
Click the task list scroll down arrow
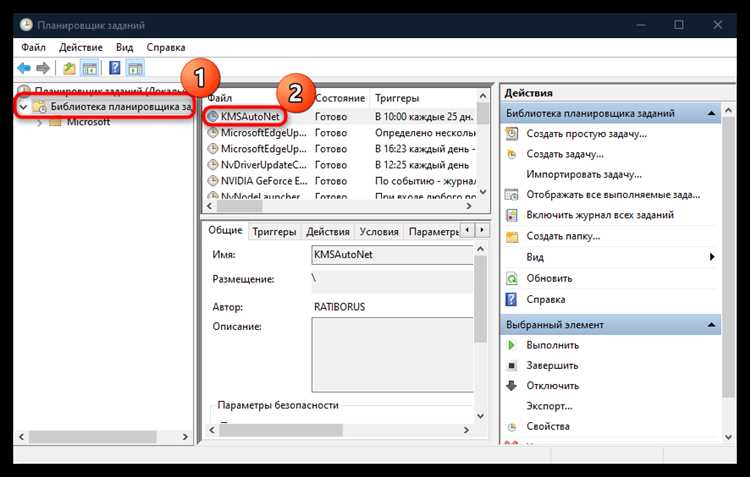tap(483, 192)
